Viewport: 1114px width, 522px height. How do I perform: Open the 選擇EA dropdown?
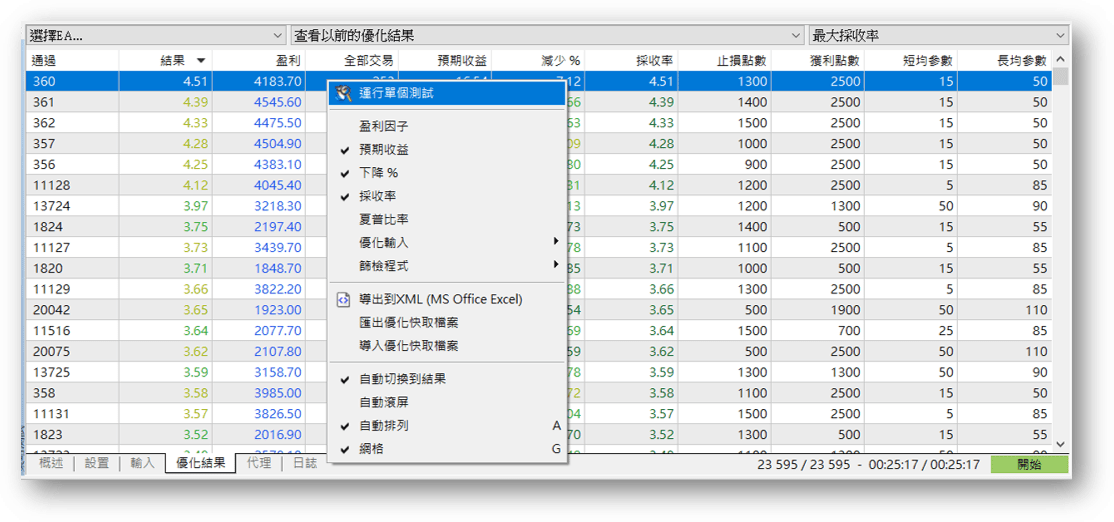[156, 35]
